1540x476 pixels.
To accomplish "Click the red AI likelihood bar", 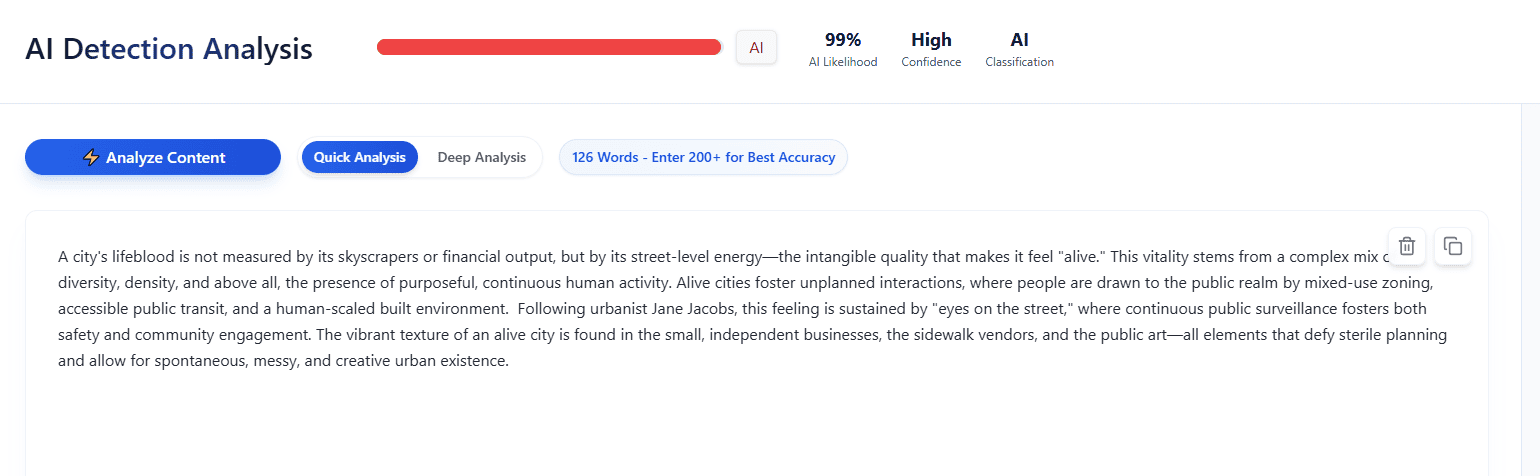I will pyautogui.click(x=549, y=47).
